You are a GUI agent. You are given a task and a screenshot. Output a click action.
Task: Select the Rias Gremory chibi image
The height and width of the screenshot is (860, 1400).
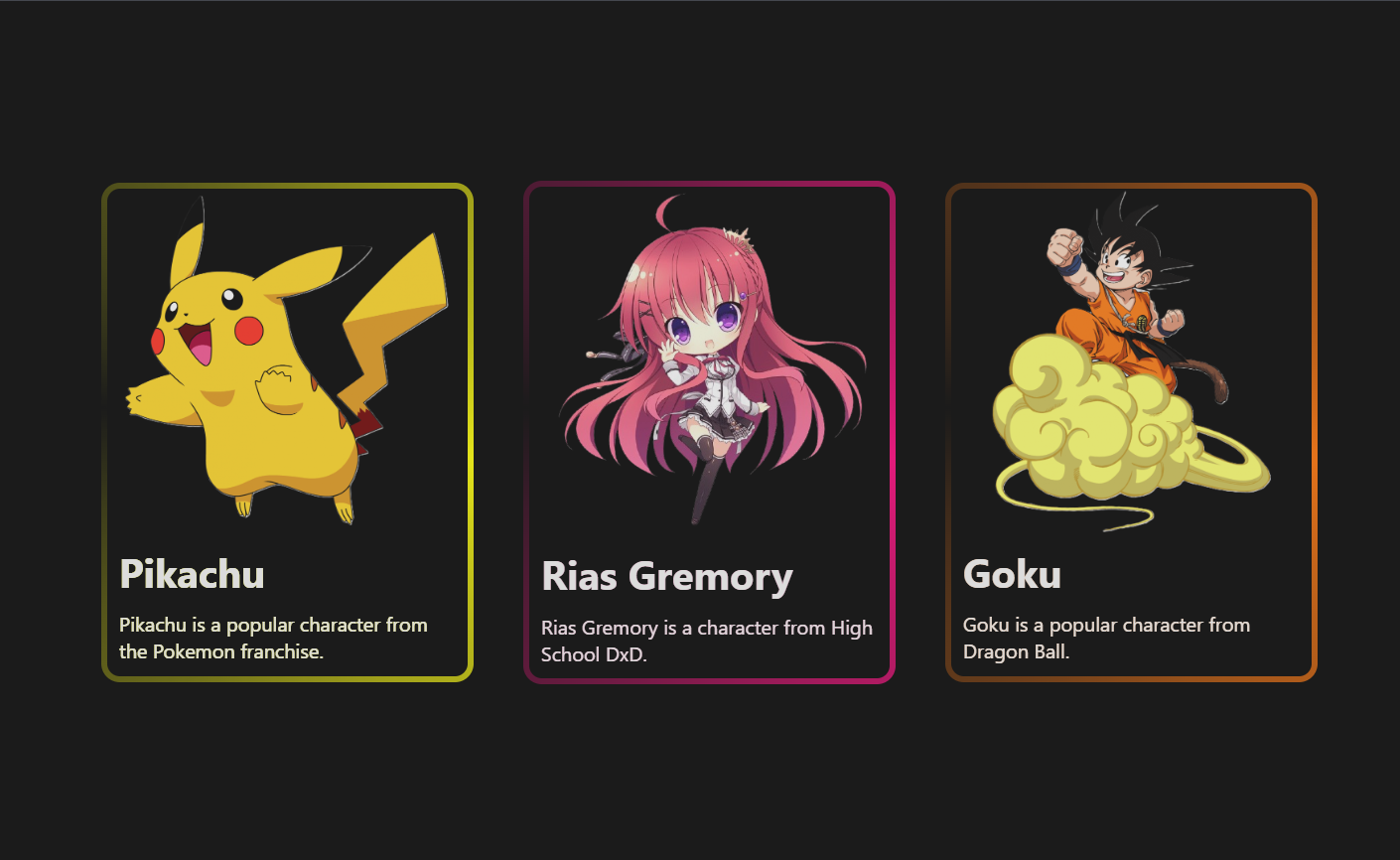(713, 359)
